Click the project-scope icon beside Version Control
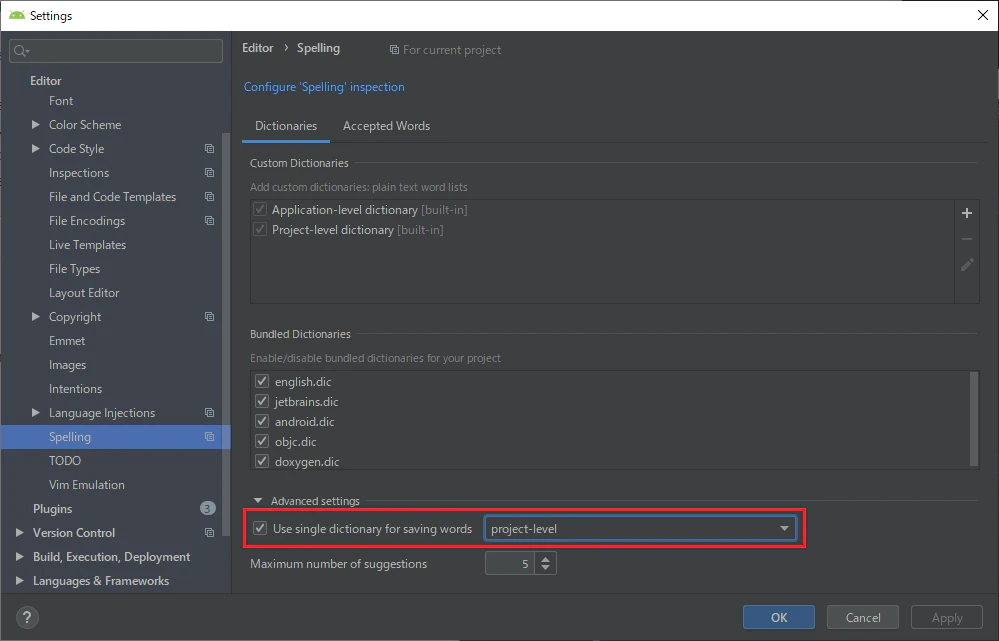 tap(209, 533)
